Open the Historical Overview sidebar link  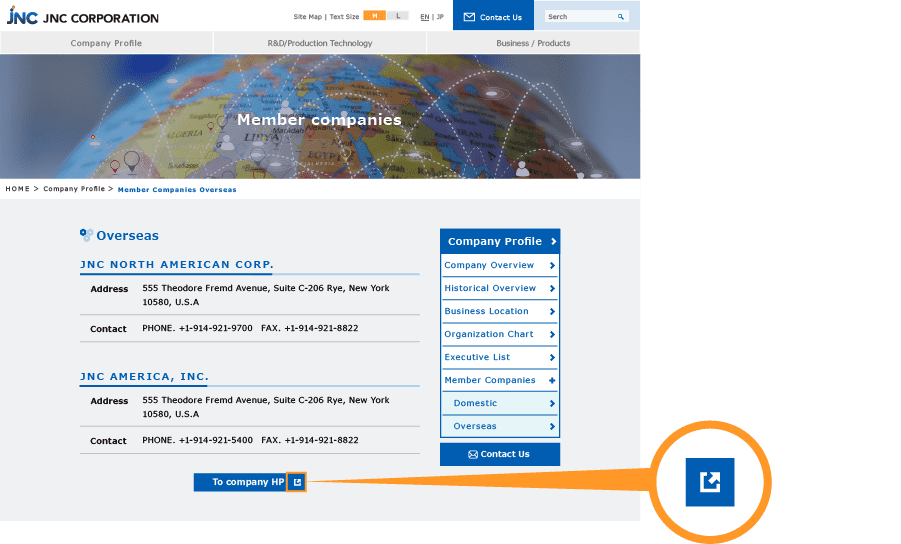(x=500, y=288)
